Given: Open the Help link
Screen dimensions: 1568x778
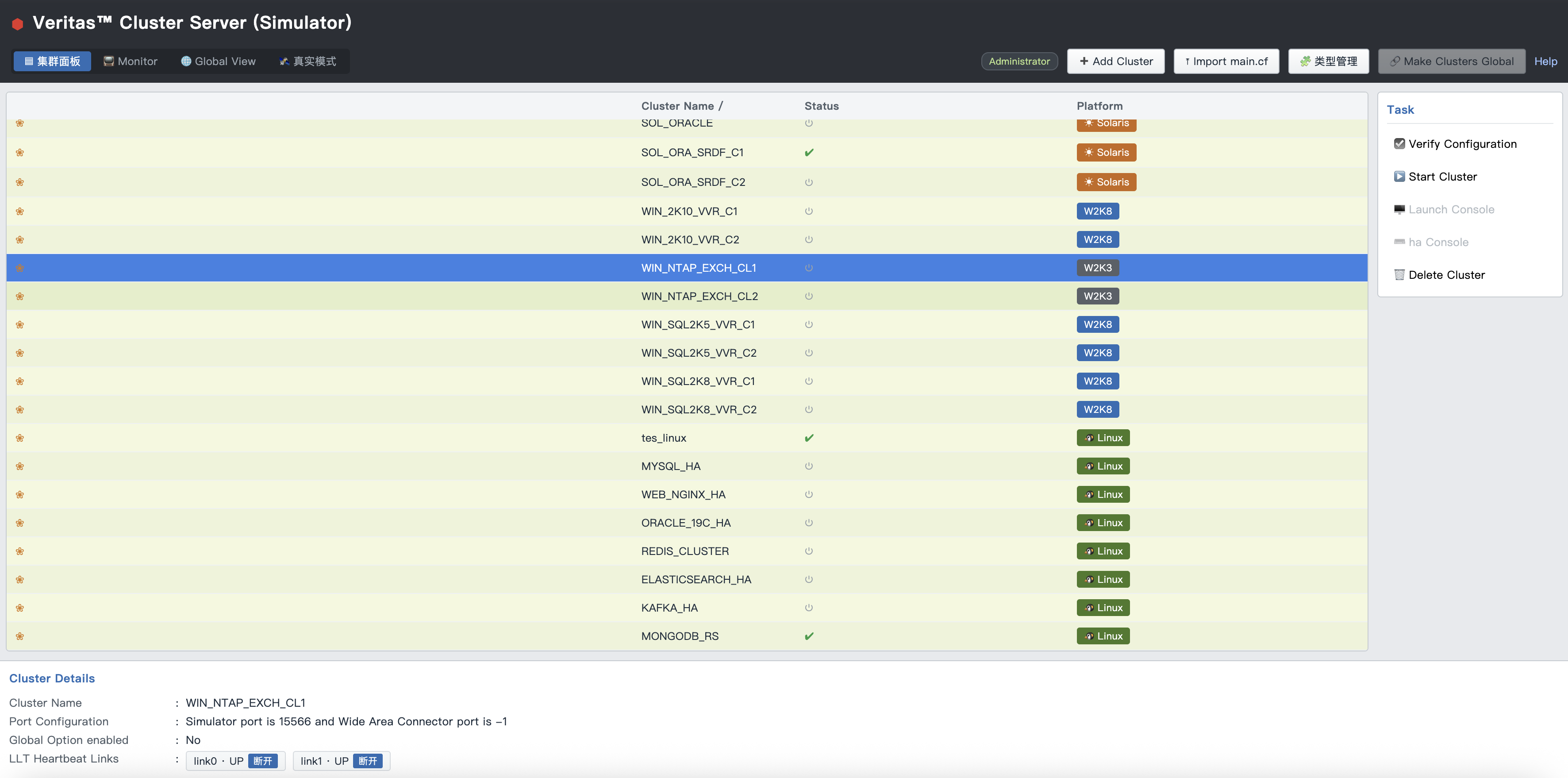Looking at the screenshot, I should 1545,61.
